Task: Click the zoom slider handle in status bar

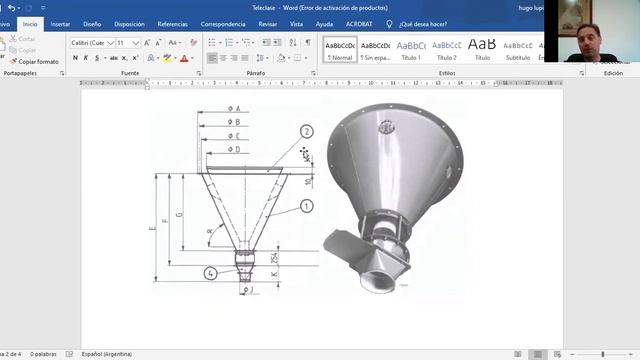Action: click(x=602, y=354)
